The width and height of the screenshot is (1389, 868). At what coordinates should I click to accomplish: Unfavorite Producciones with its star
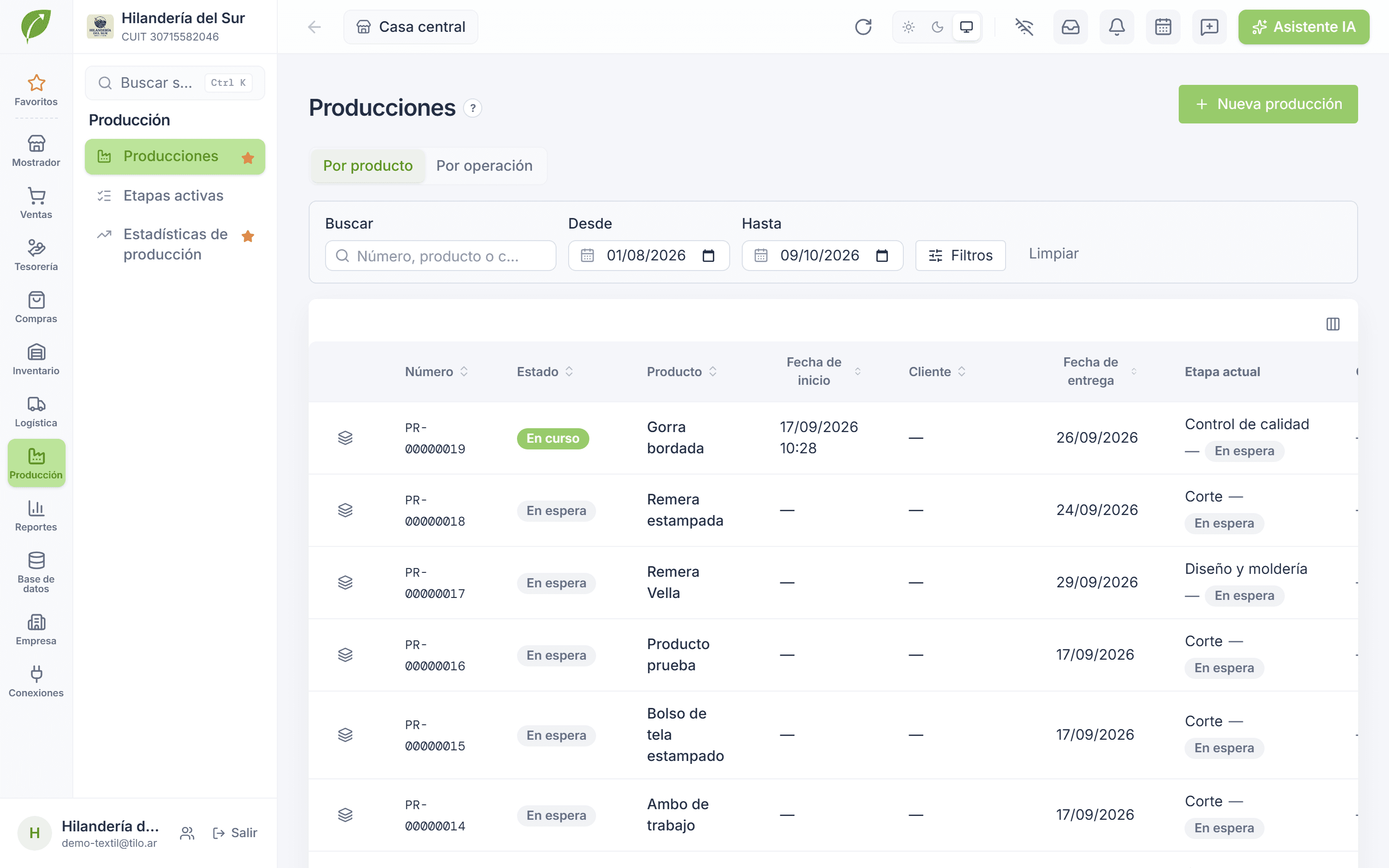(x=248, y=158)
